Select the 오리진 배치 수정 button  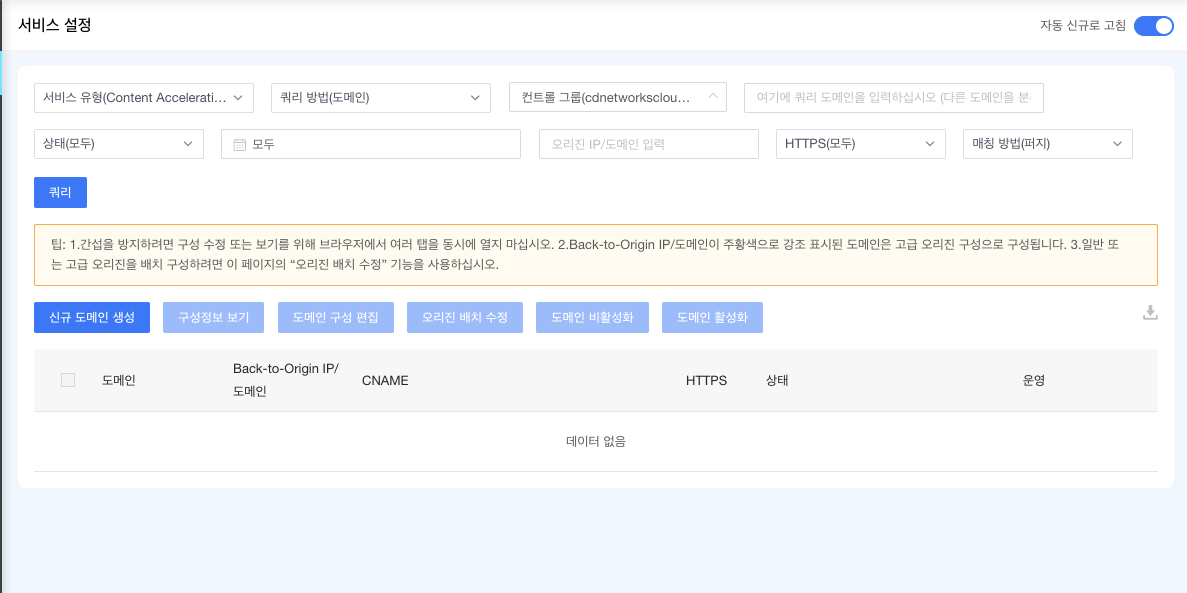coord(465,317)
